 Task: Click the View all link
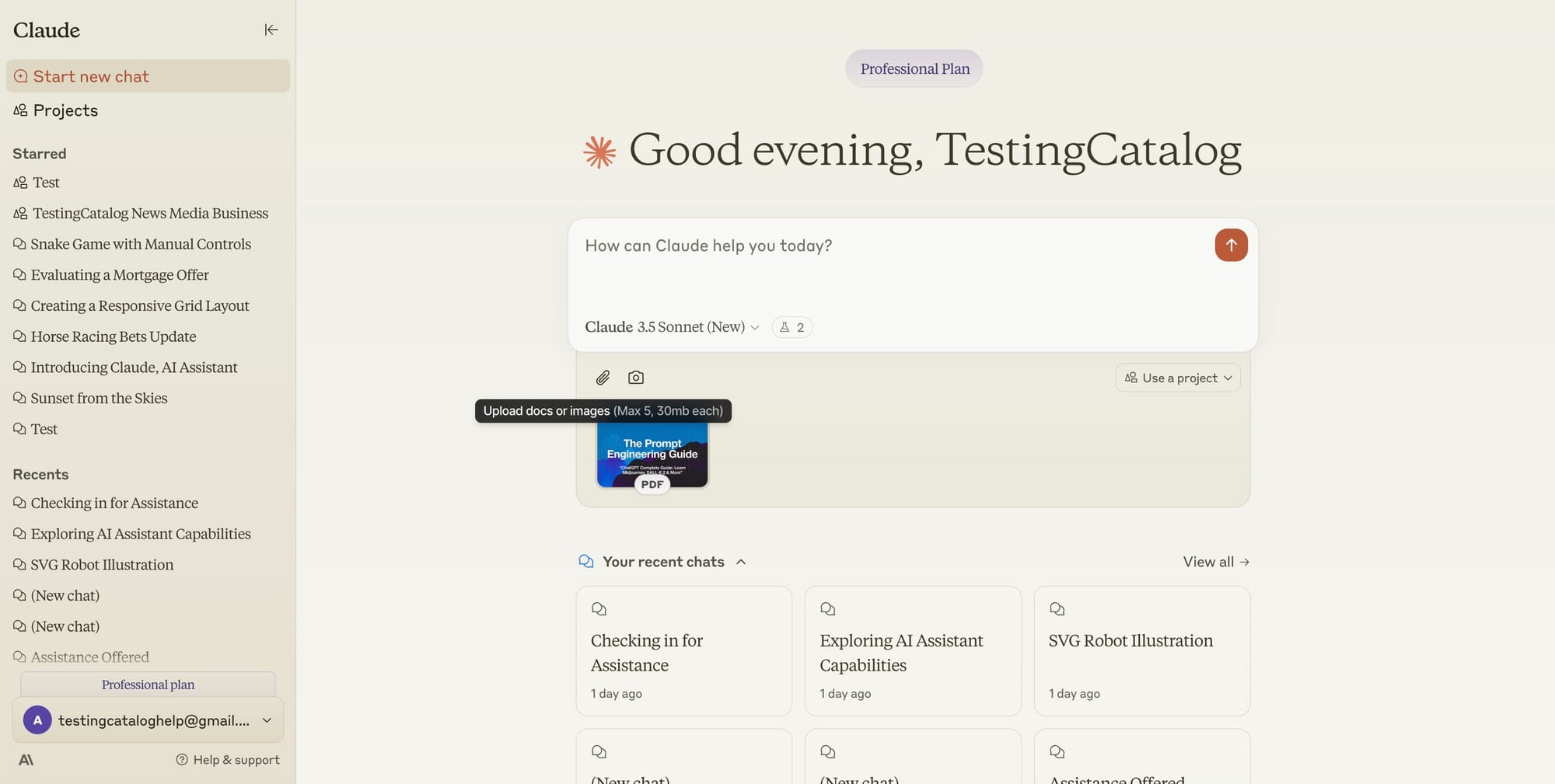(1216, 562)
